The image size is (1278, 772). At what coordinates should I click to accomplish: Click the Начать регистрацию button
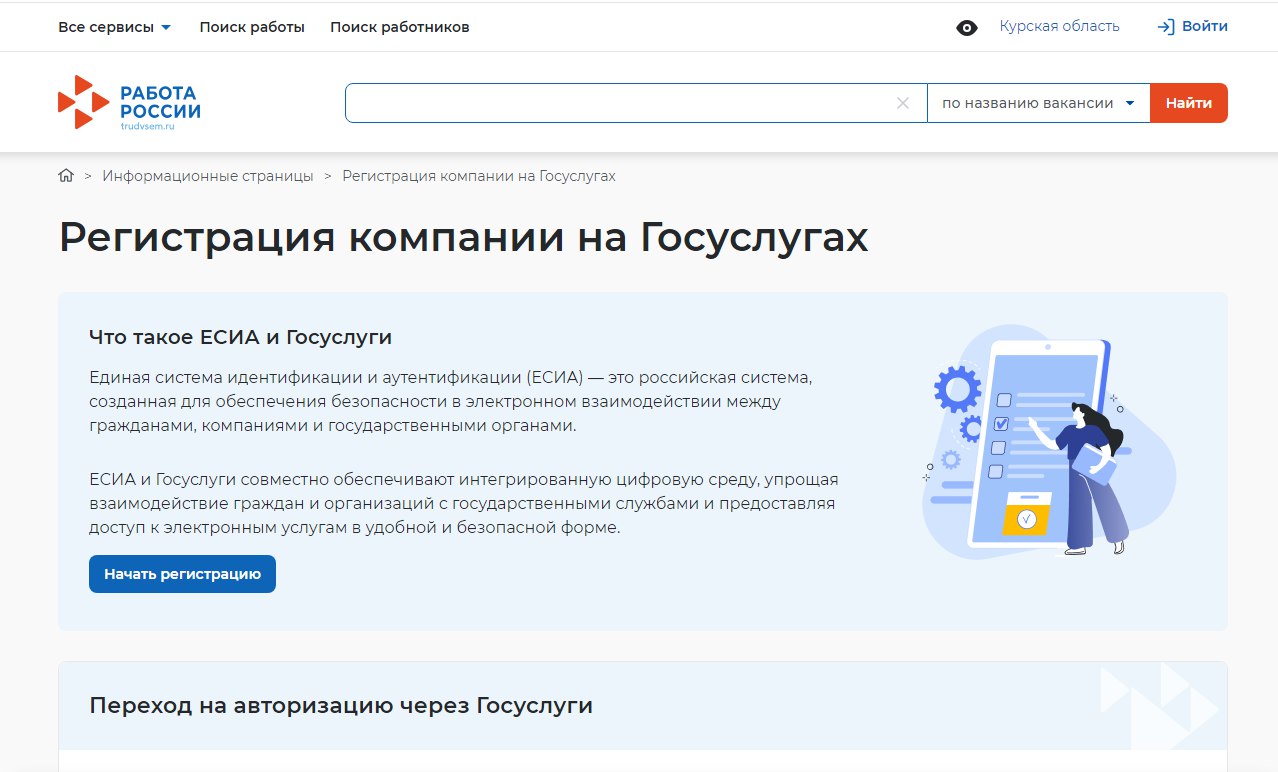tap(182, 574)
